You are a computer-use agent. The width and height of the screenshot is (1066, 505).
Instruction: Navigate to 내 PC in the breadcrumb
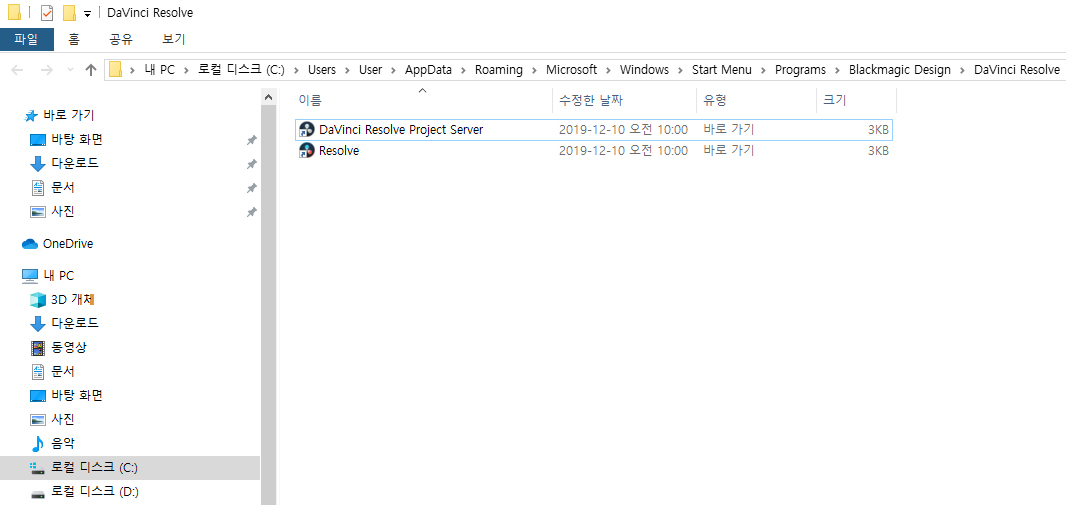160,69
